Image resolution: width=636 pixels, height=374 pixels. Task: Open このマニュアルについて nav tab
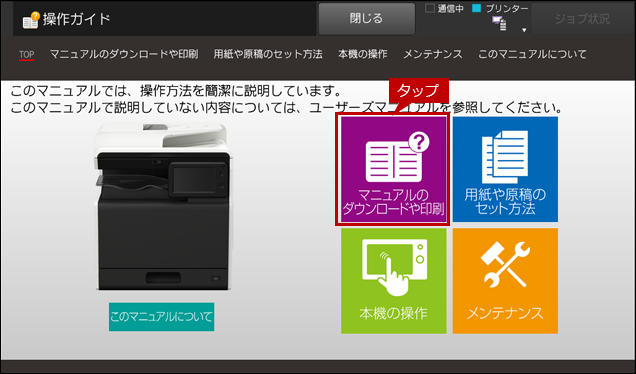[532, 54]
